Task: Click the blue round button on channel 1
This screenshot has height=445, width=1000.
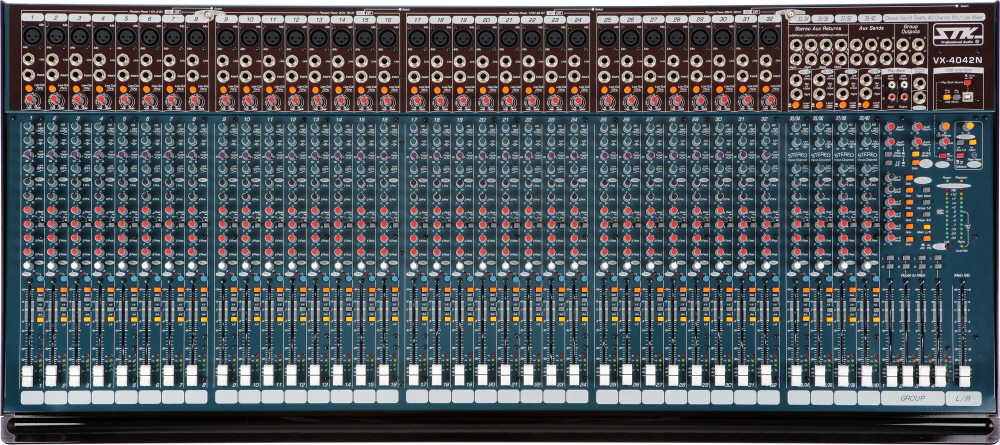Action: pos(40,279)
